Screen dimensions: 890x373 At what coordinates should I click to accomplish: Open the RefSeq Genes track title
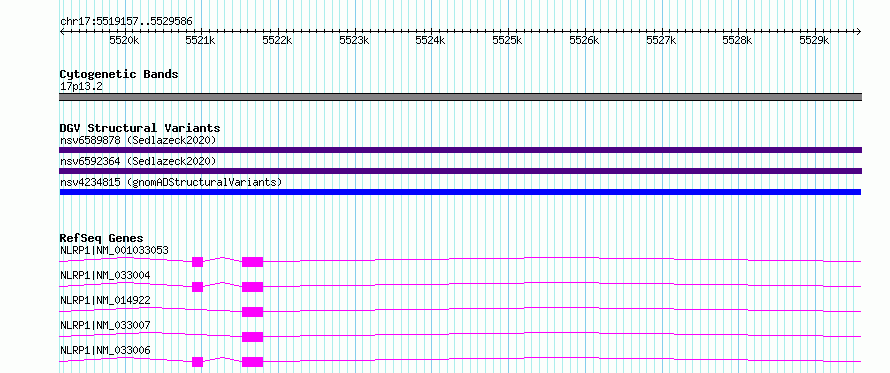pos(102,238)
